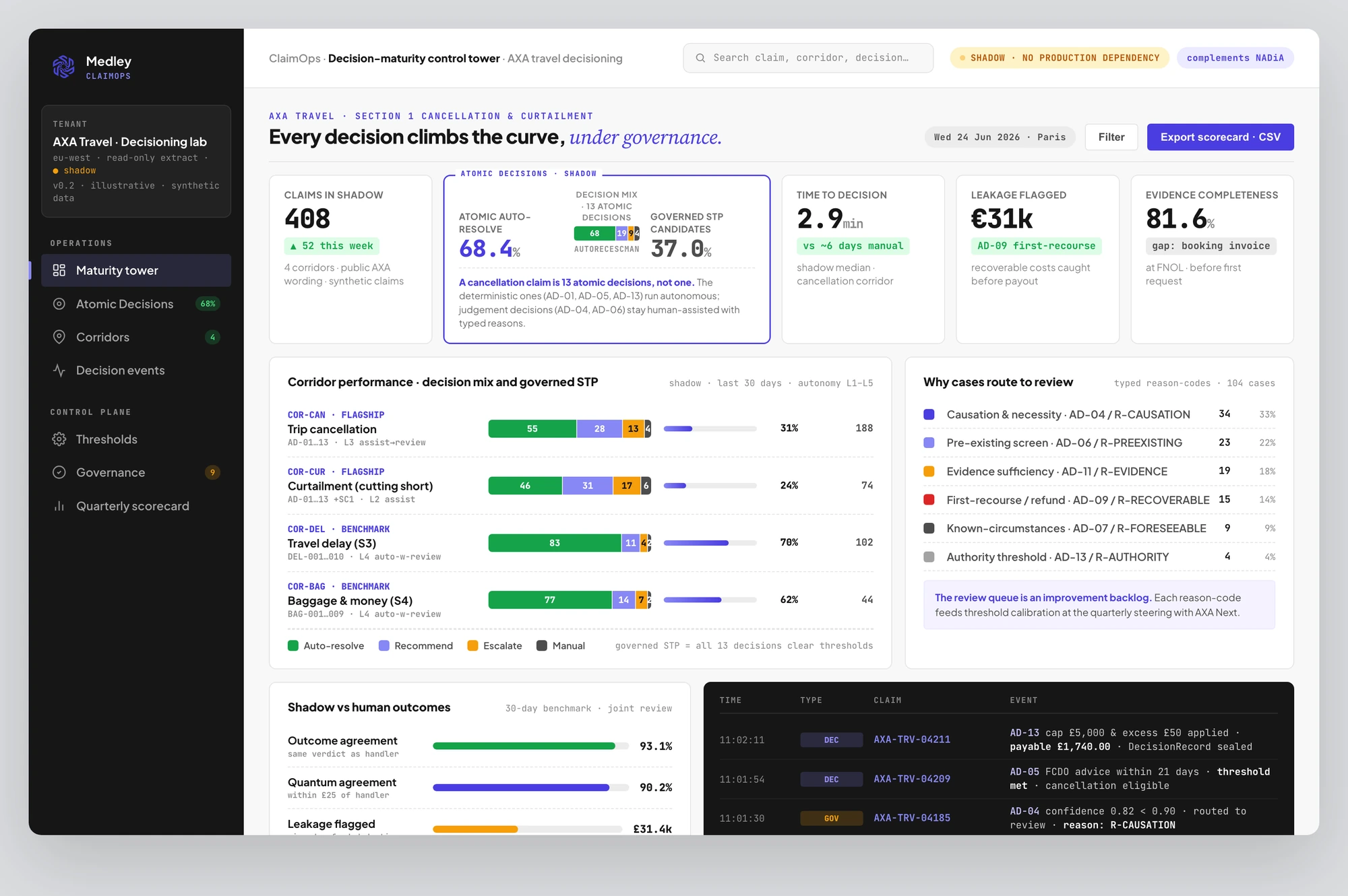Click the Escalate legend orange square

tap(472, 645)
